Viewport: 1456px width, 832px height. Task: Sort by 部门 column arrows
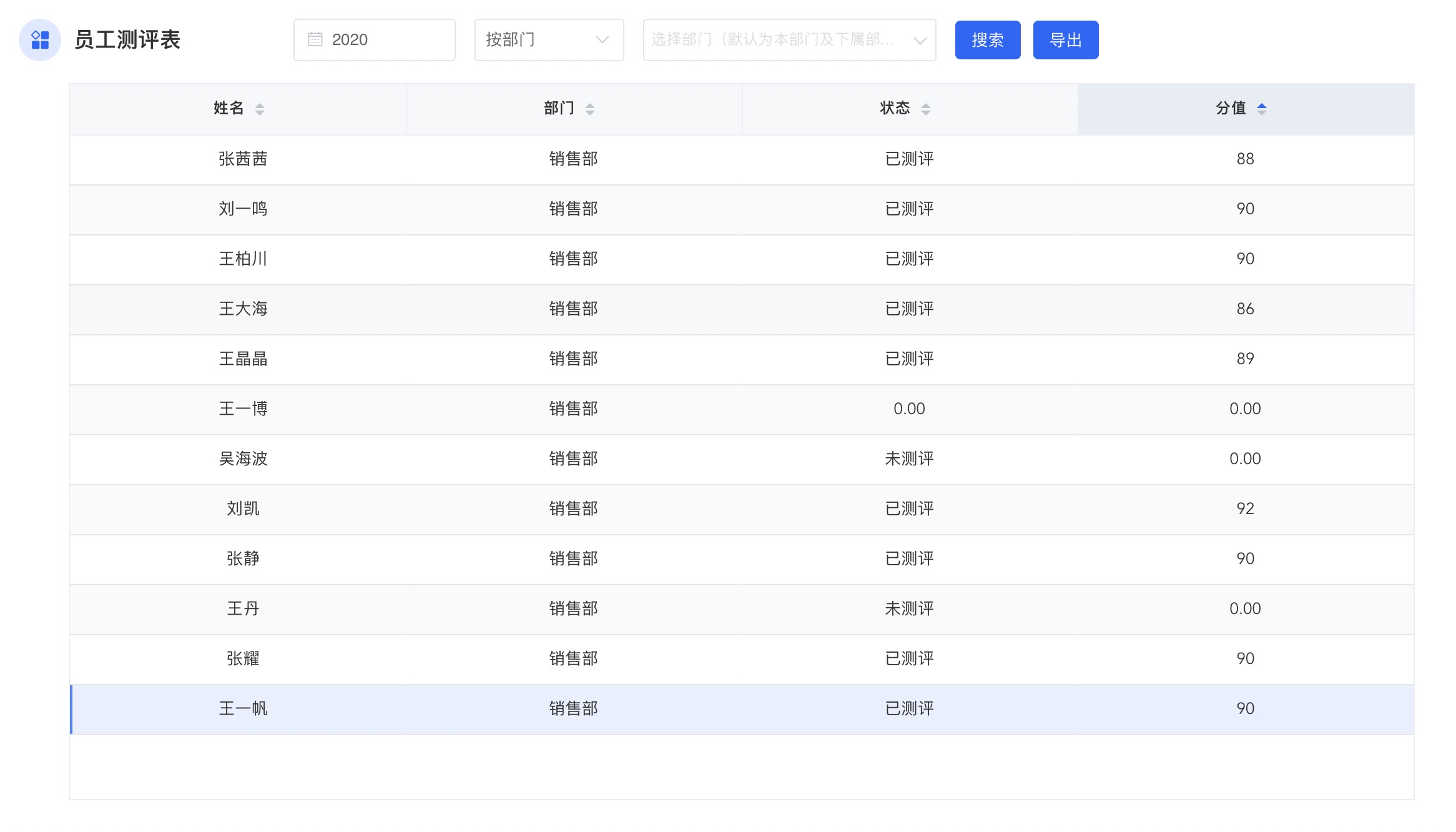click(x=590, y=109)
